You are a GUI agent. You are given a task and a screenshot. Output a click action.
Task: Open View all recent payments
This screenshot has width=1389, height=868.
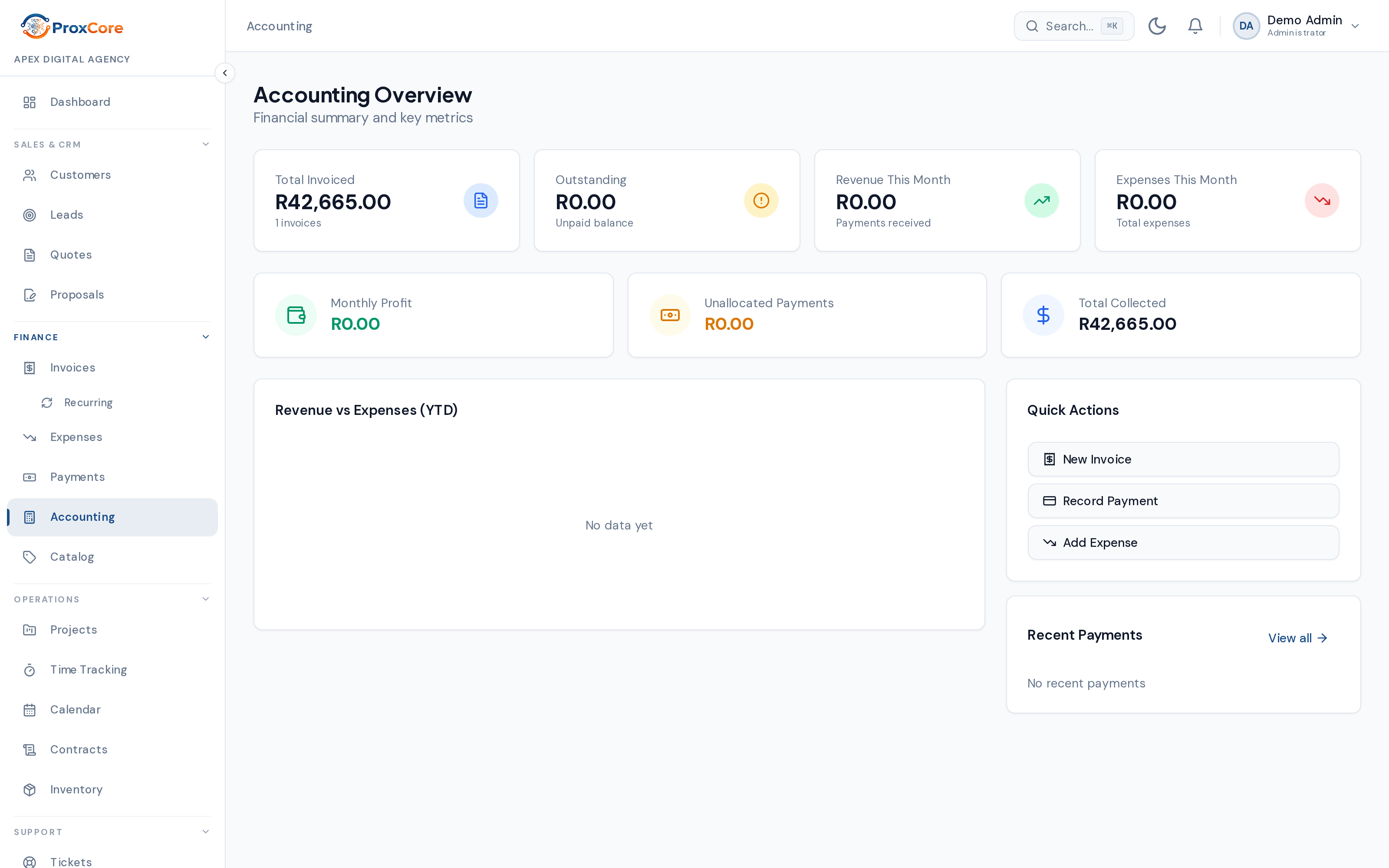(1298, 638)
